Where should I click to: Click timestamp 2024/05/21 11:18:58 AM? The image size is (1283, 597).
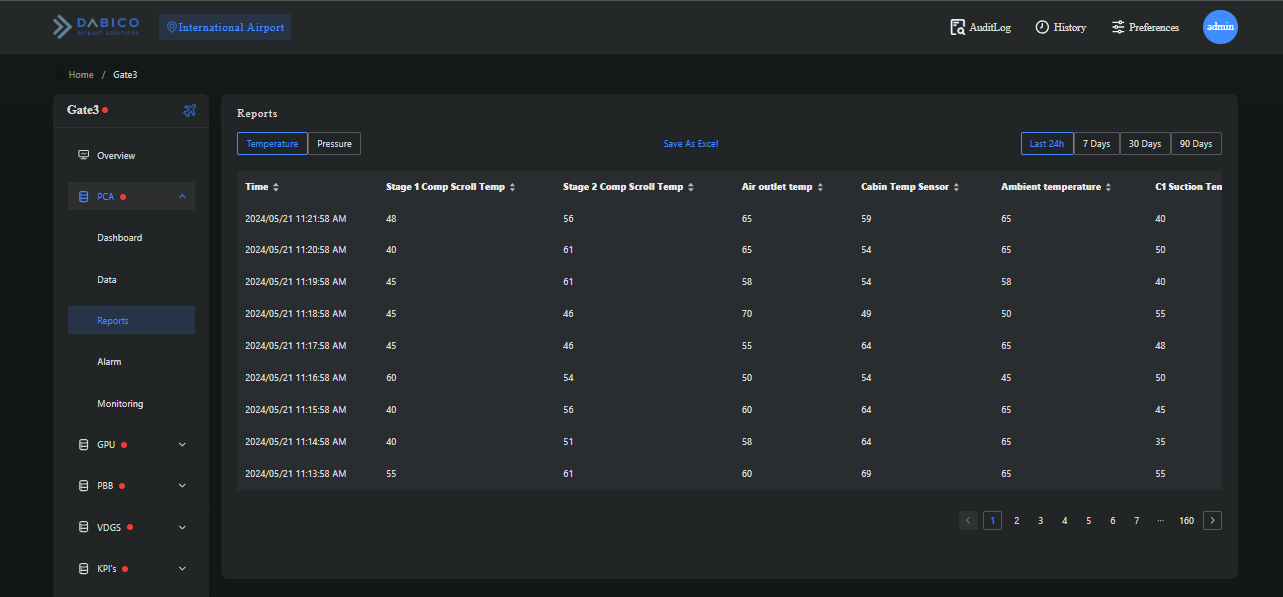point(296,314)
